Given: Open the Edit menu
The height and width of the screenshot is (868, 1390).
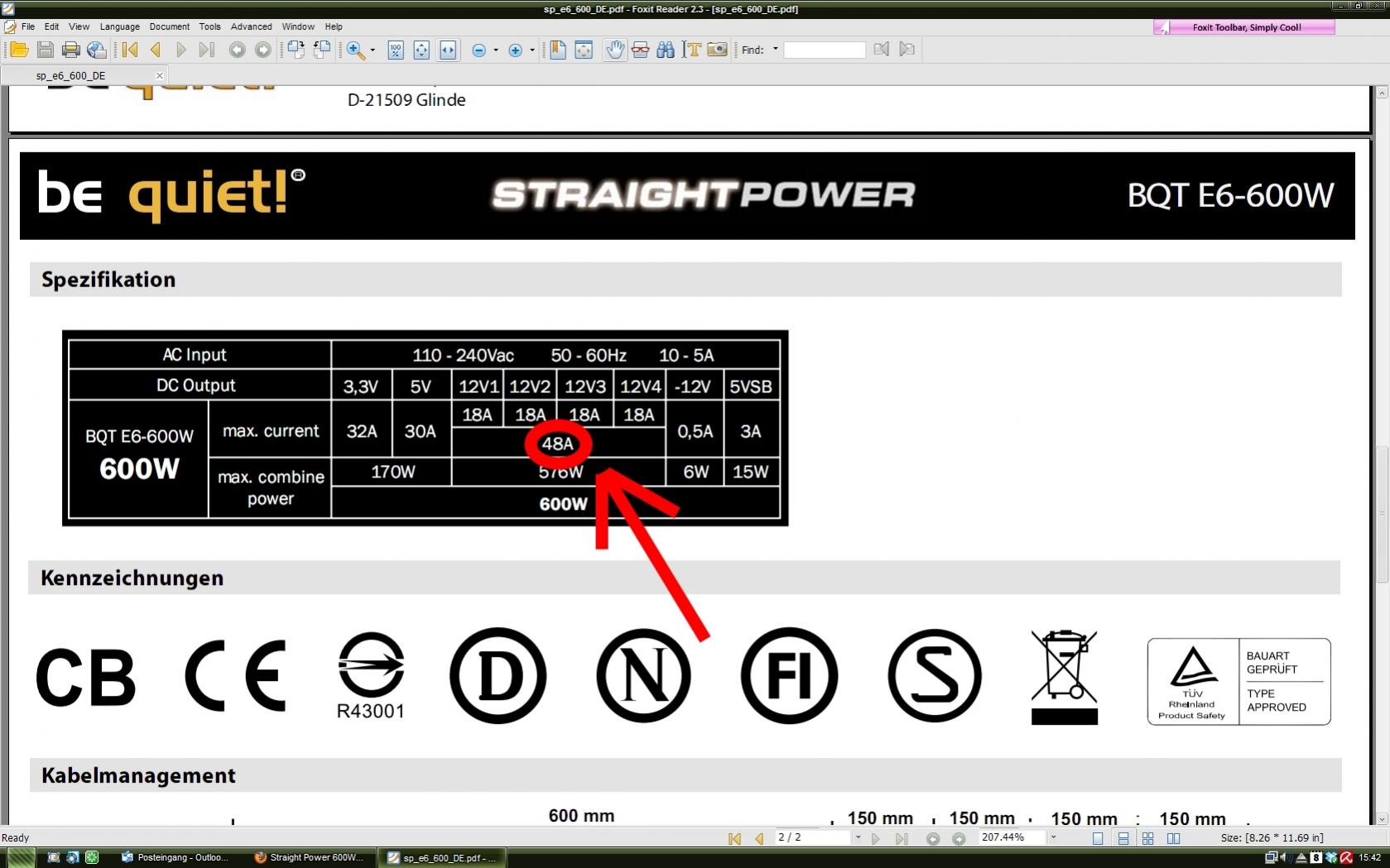Looking at the screenshot, I should (51, 26).
